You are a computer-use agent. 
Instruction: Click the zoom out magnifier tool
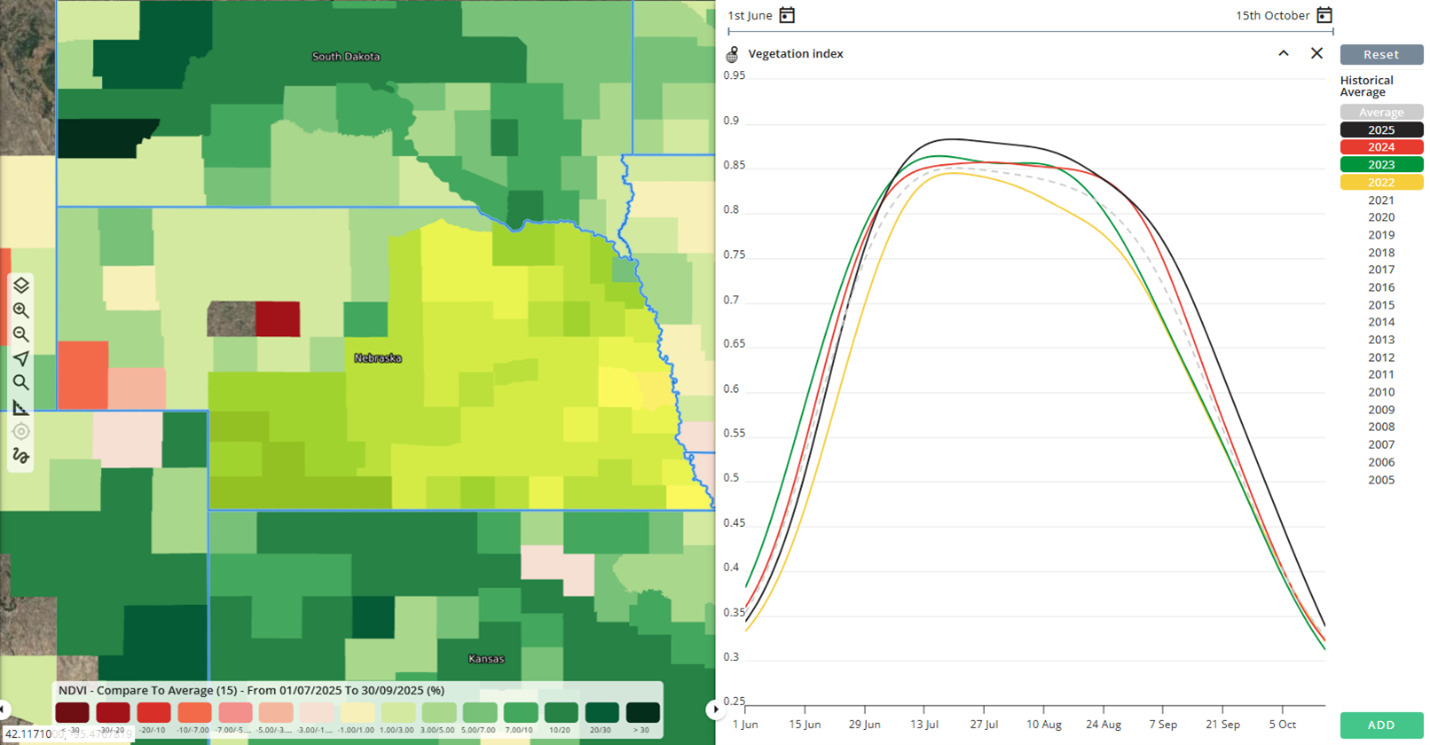(x=20, y=334)
